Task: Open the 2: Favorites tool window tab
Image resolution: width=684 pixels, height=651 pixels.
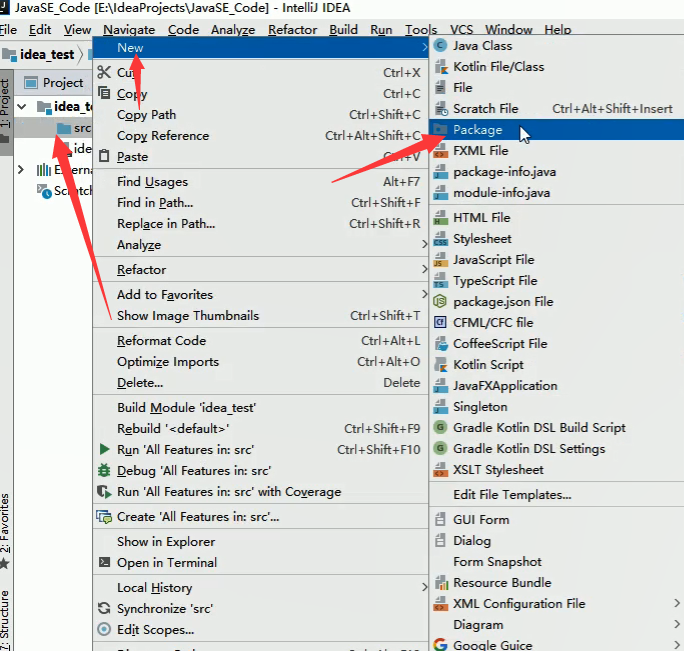Action: click(5, 530)
